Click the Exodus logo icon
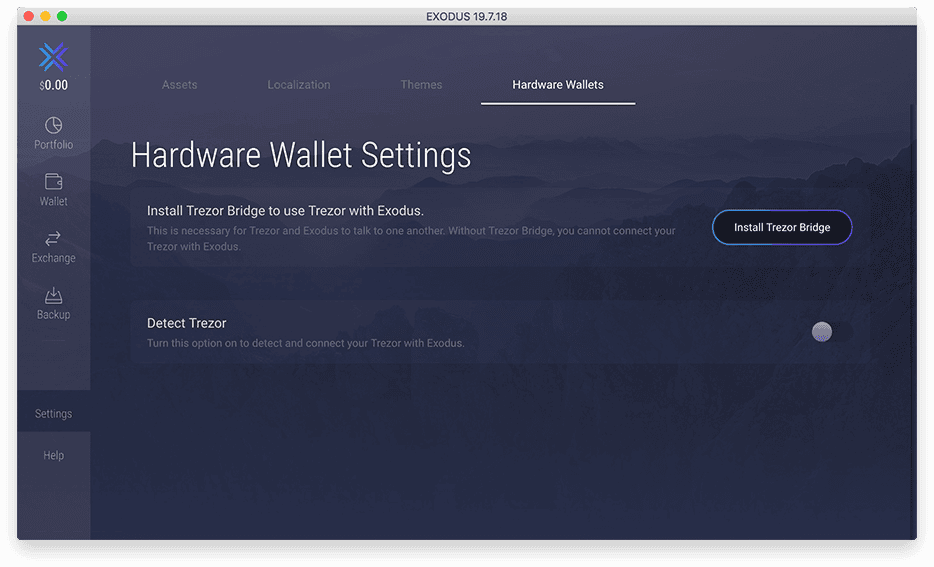This screenshot has height=567, width=934. pyautogui.click(x=53, y=57)
